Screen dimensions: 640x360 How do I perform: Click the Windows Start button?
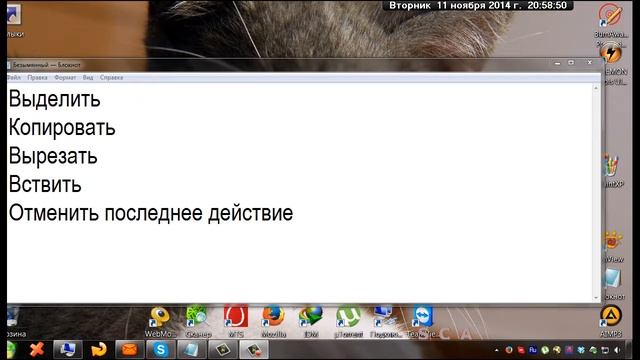(x=11, y=350)
